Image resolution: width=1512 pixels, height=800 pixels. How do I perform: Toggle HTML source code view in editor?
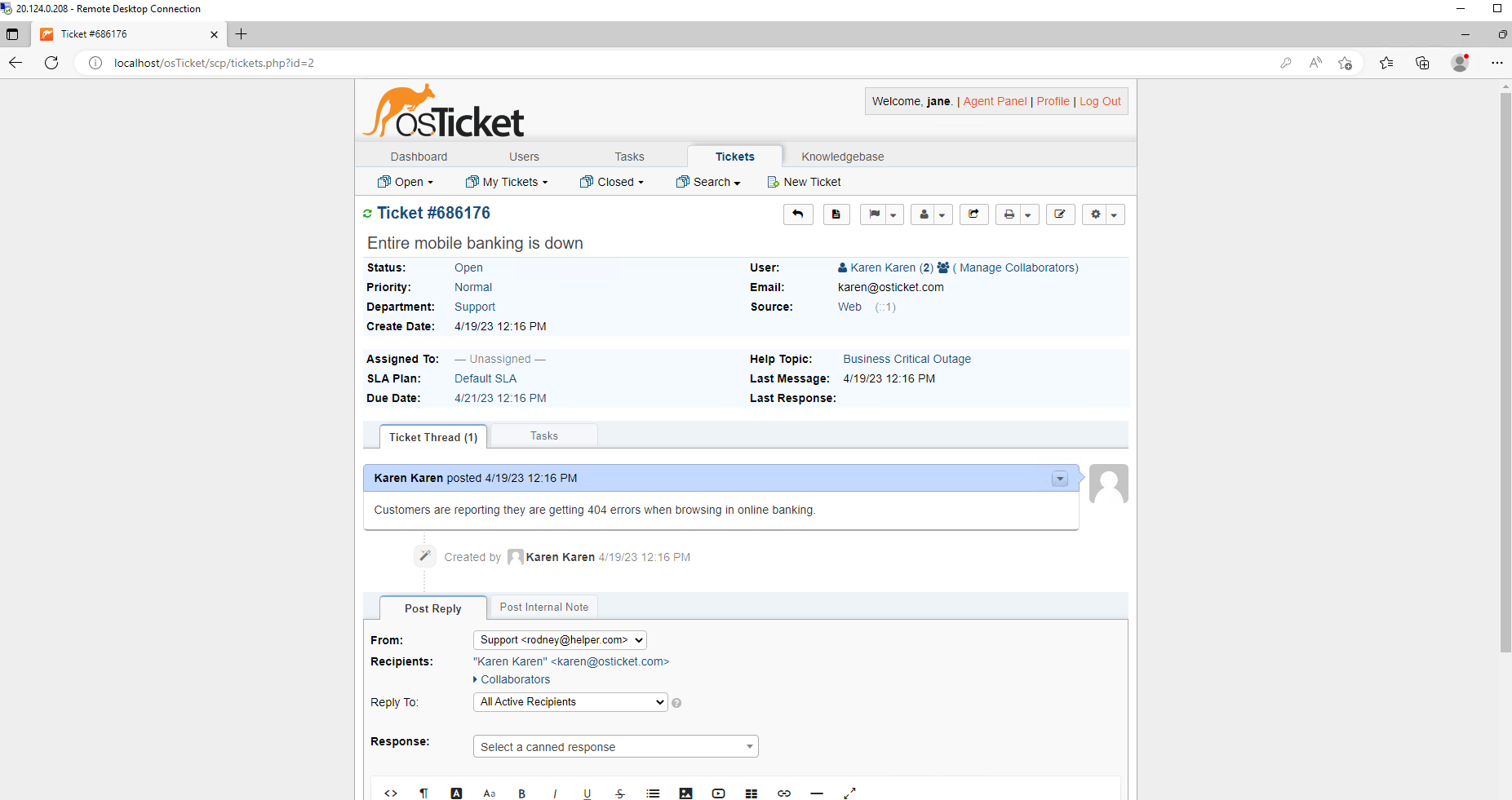391,793
